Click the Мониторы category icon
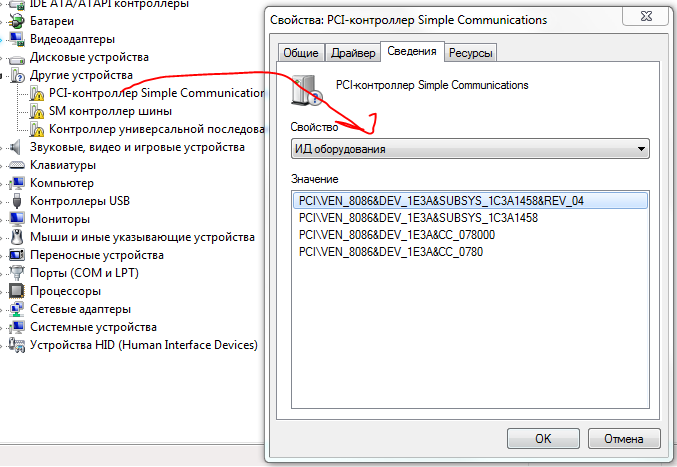 point(17,219)
